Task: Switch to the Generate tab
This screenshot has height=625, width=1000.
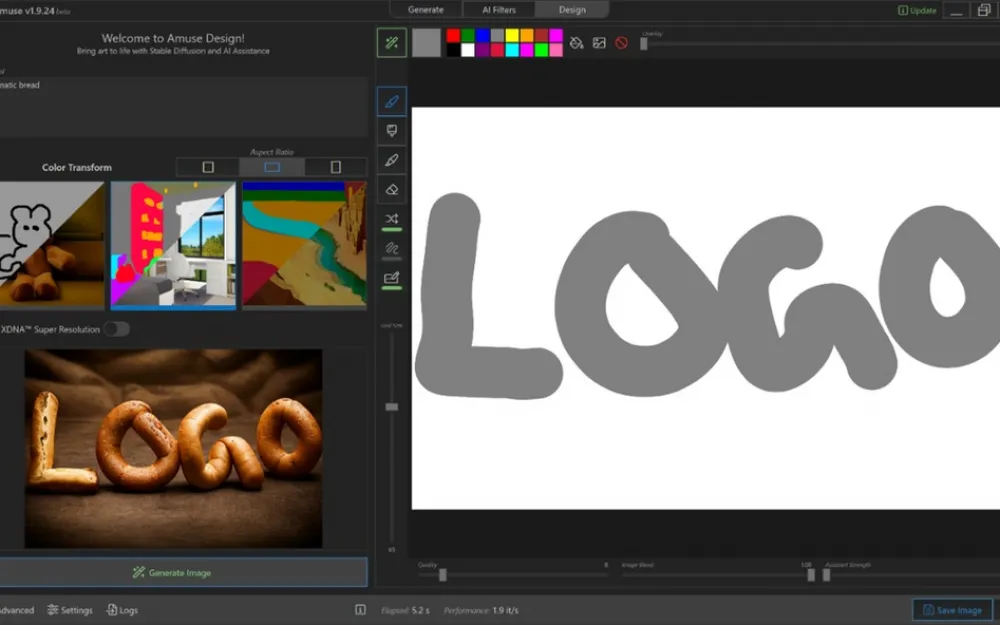Action: click(x=425, y=10)
